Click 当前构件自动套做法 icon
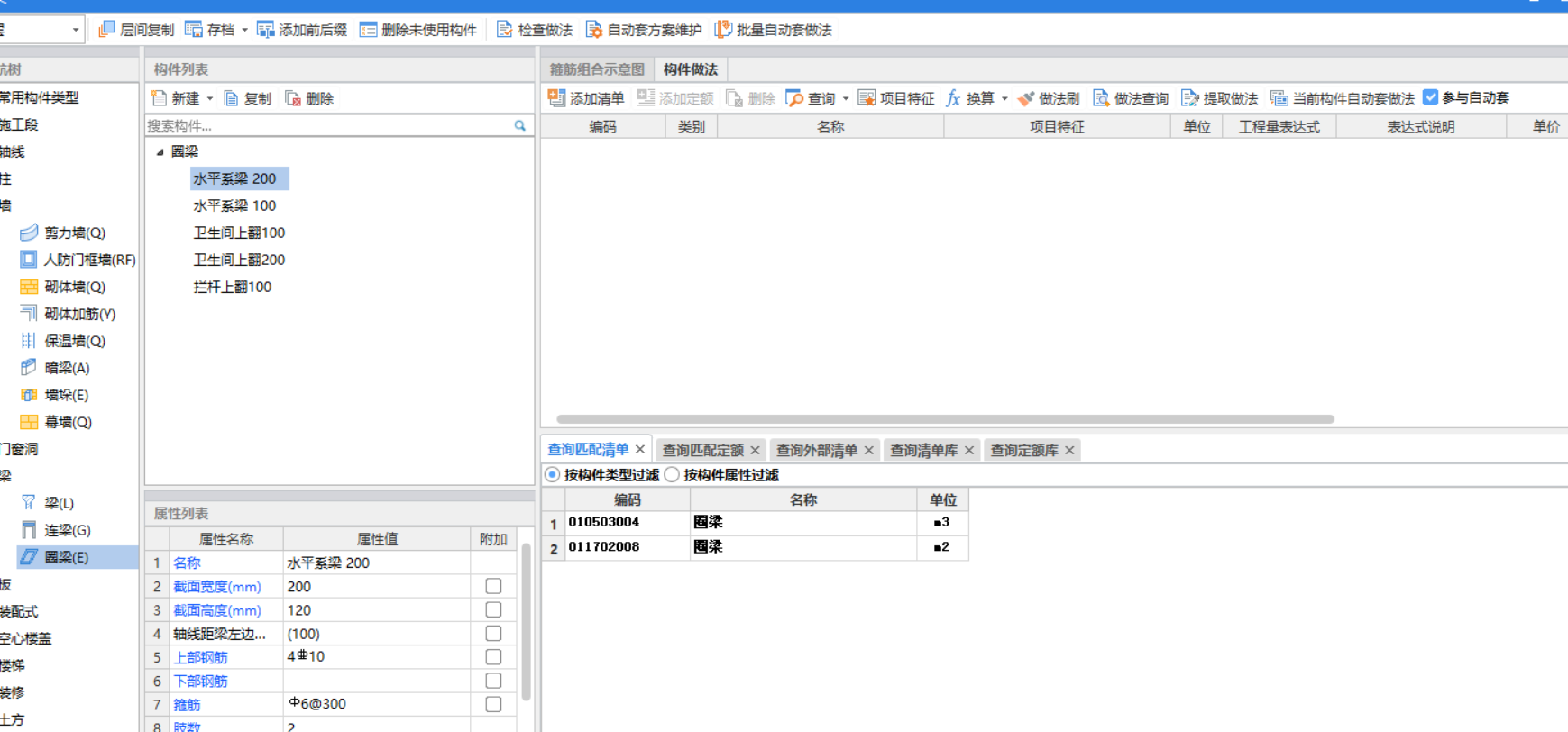Image resolution: width=1568 pixels, height=732 pixels. (1279, 98)
